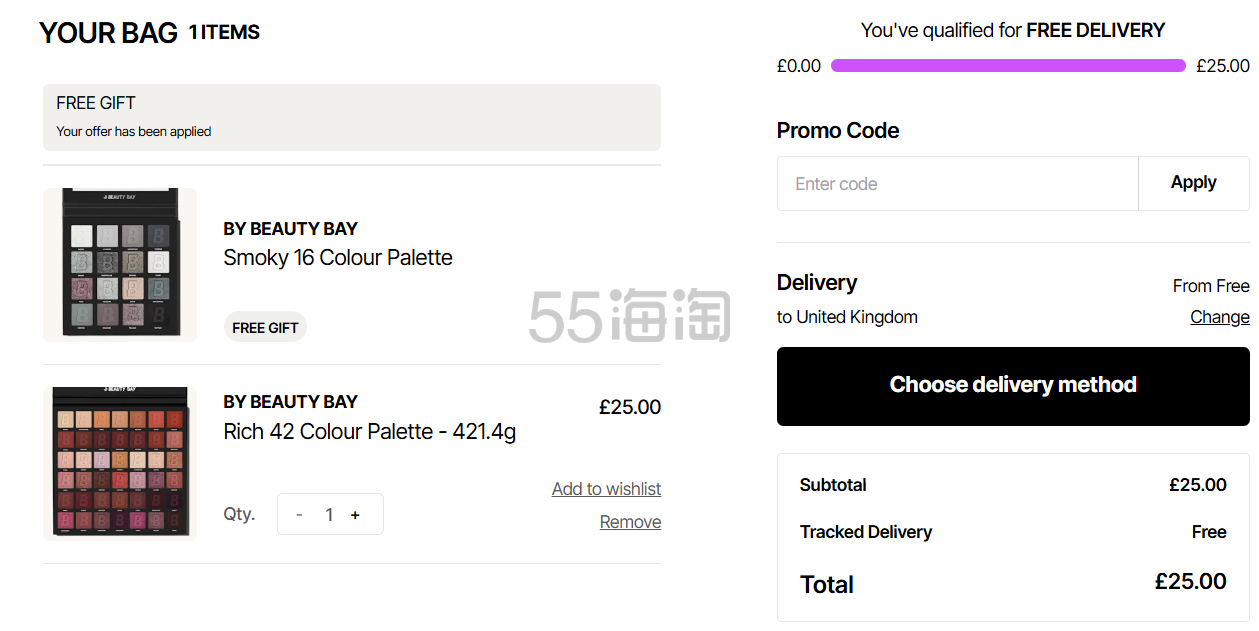The height and width of the screenshot is (631, 1259).
Task: Decrease quantity with the minus button
Action: tap(299, 515)
